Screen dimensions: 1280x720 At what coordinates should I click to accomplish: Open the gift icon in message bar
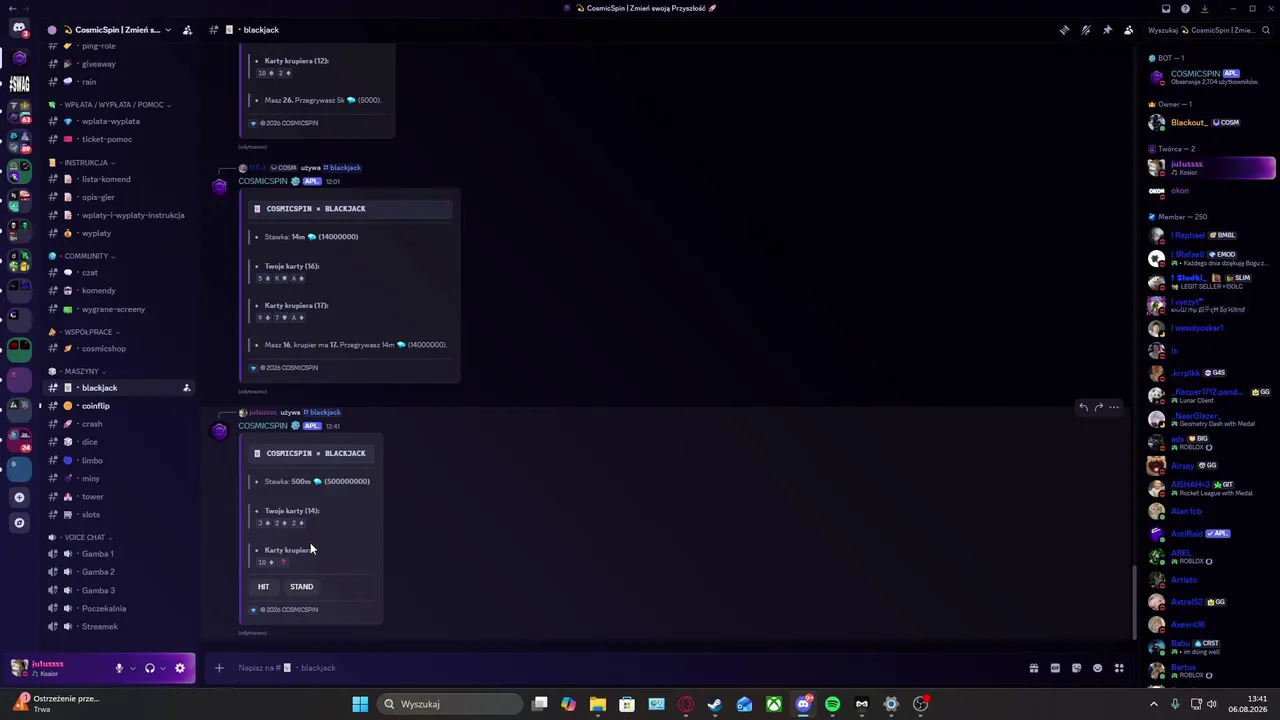pyautogui.click(x=1034, y=668)
